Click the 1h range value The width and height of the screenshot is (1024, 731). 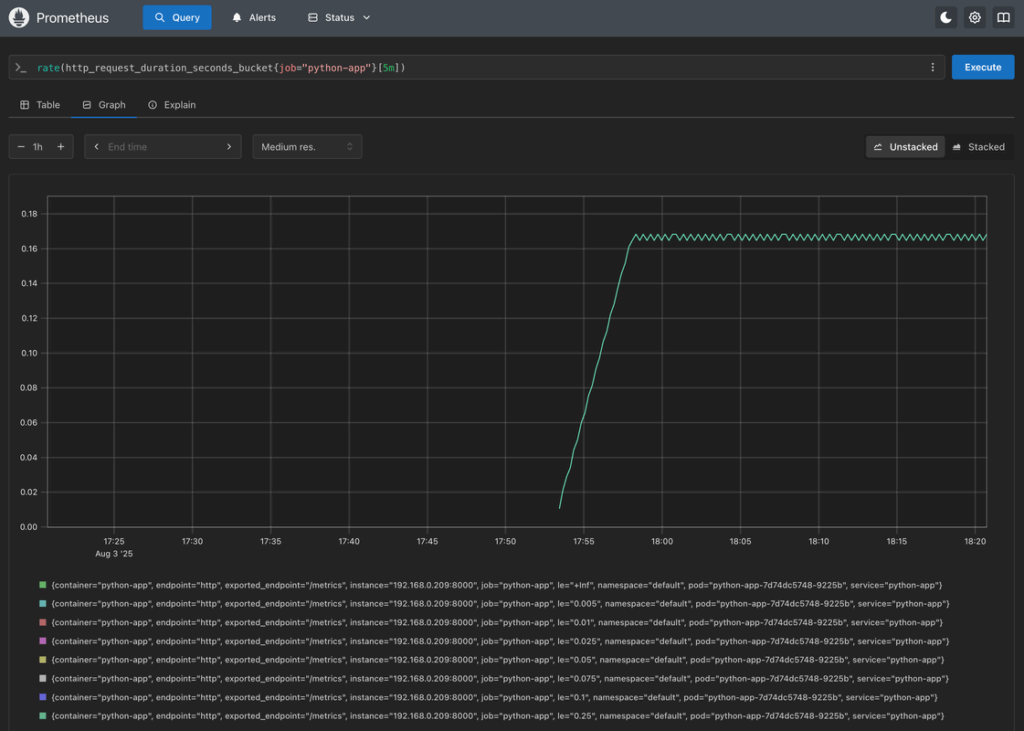38,147
